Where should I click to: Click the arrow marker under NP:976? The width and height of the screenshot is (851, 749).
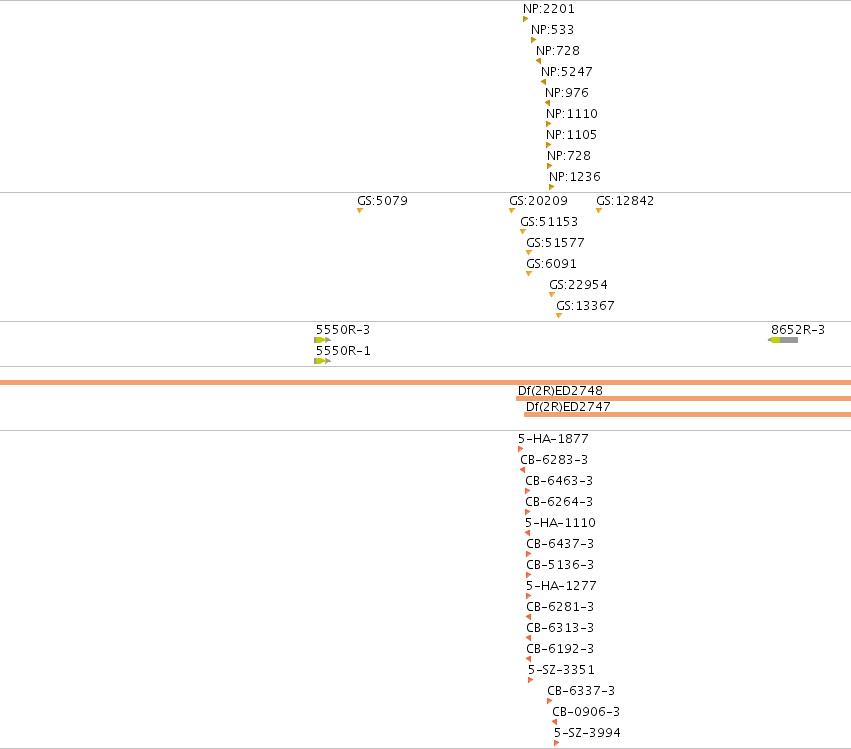[548, 103]
